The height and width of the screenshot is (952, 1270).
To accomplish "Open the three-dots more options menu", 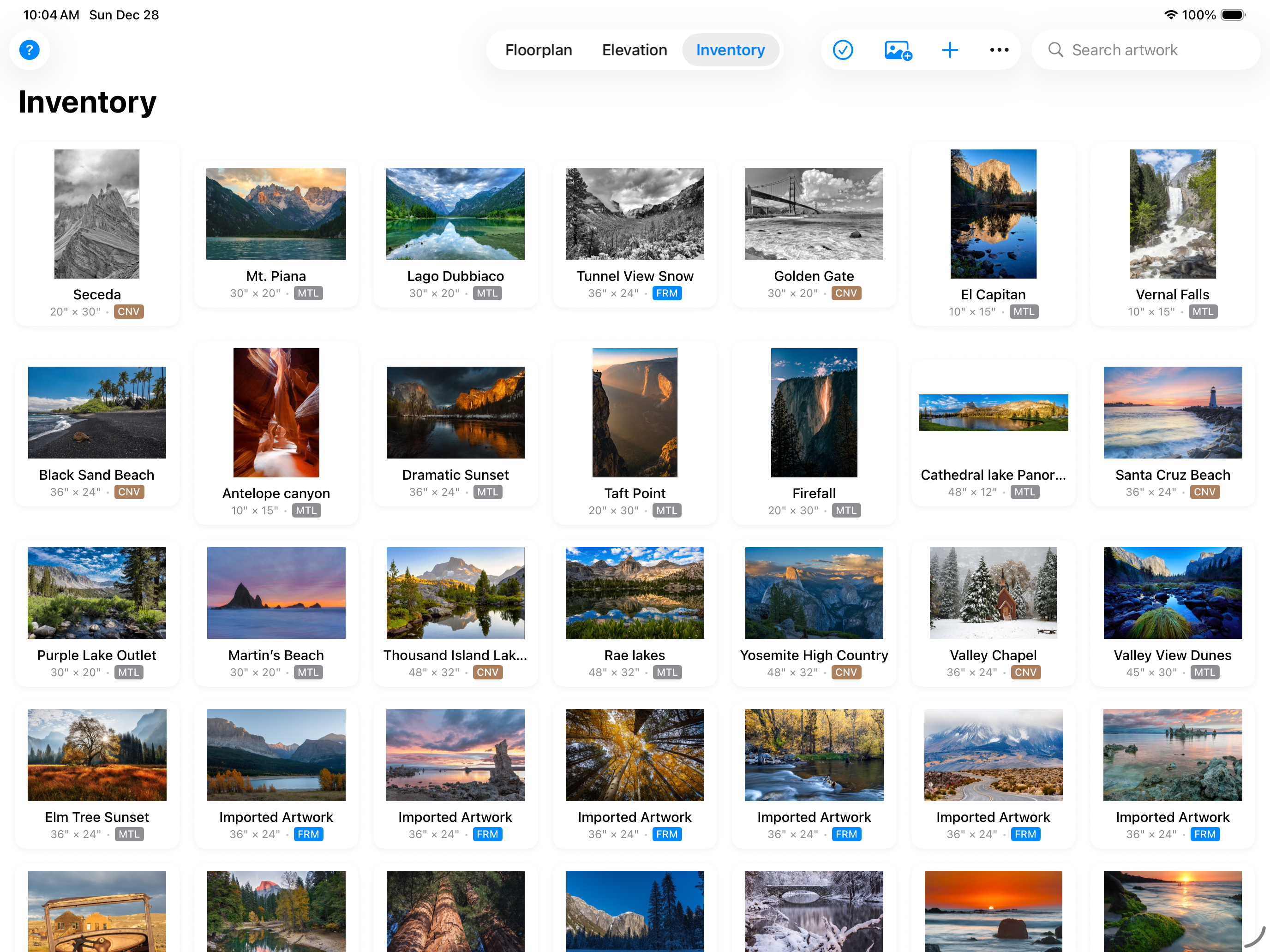I will (x=999, y=50).
